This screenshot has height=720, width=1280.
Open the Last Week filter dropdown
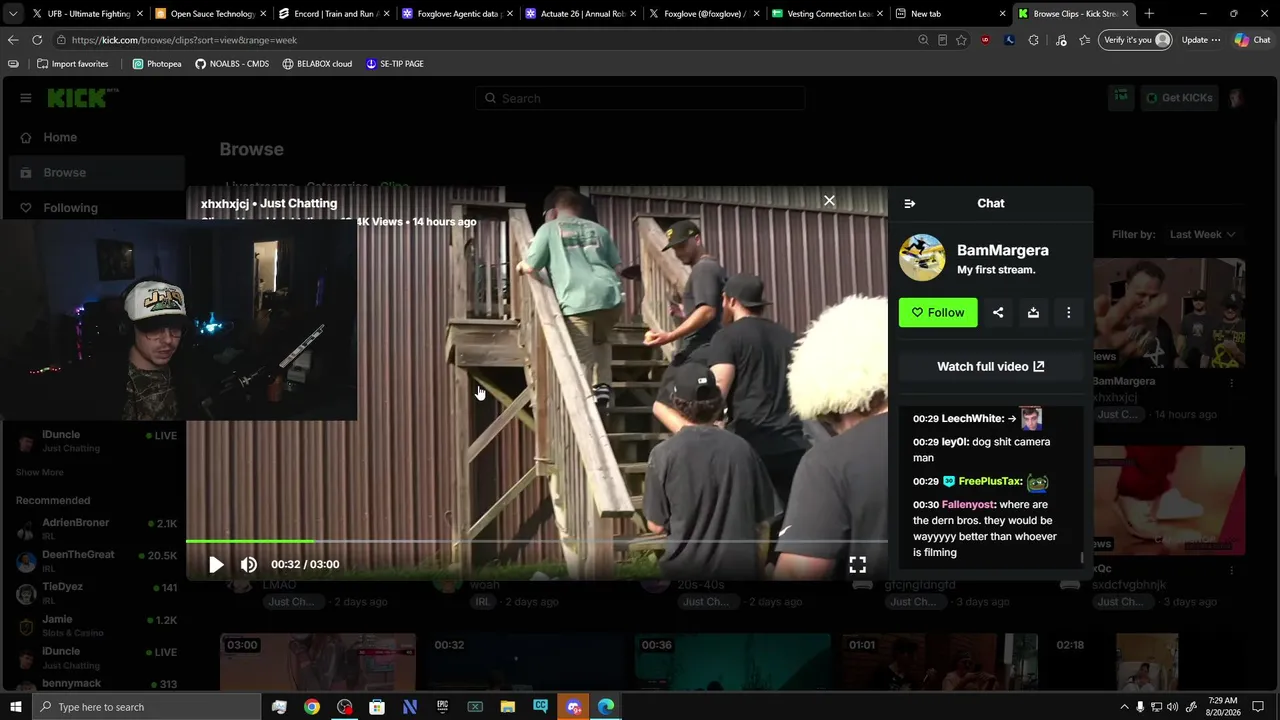(x=1202, y=234)
